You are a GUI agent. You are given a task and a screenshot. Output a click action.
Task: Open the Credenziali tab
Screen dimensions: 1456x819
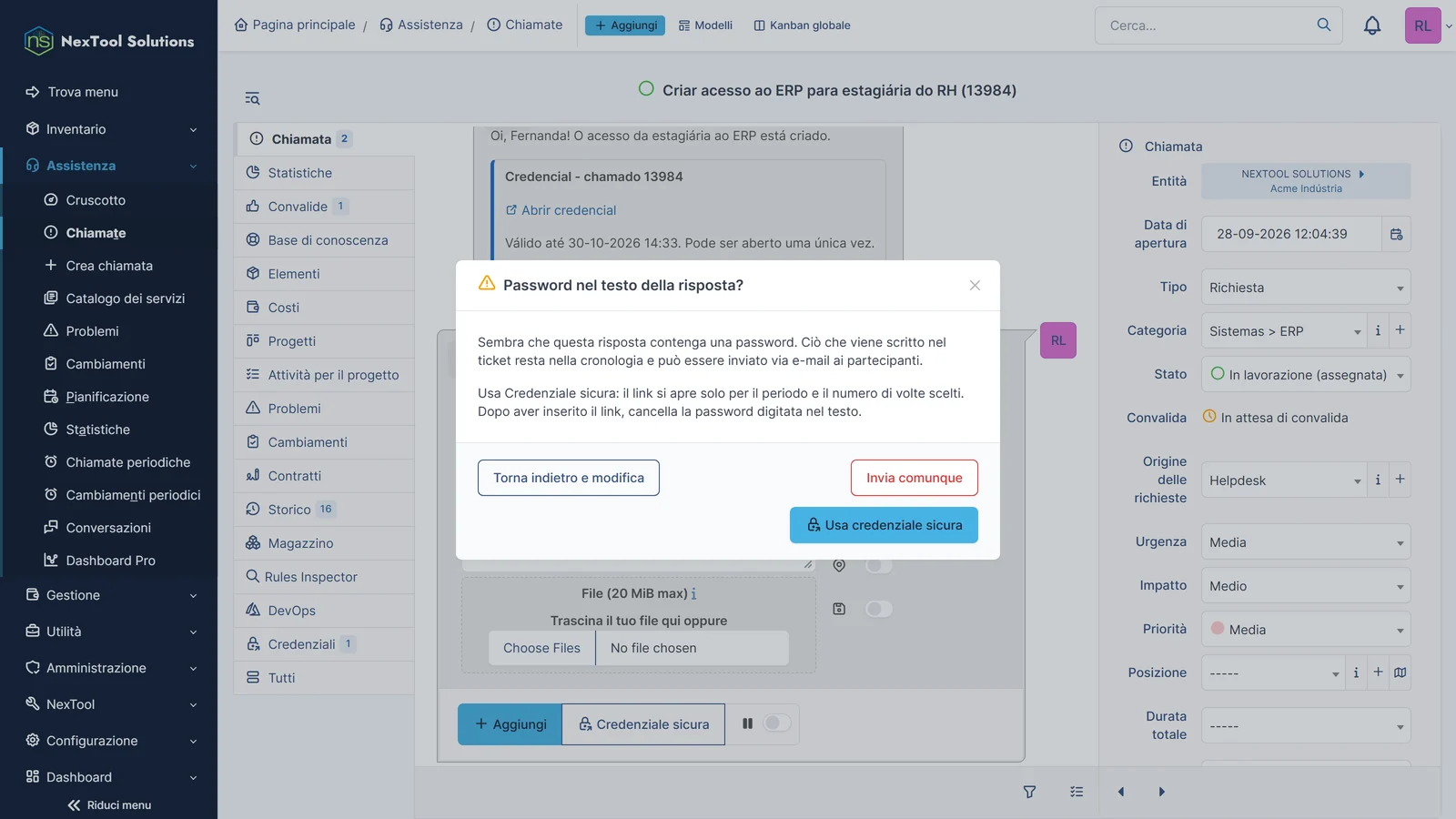pyautogui.click(x=325, y=644)
